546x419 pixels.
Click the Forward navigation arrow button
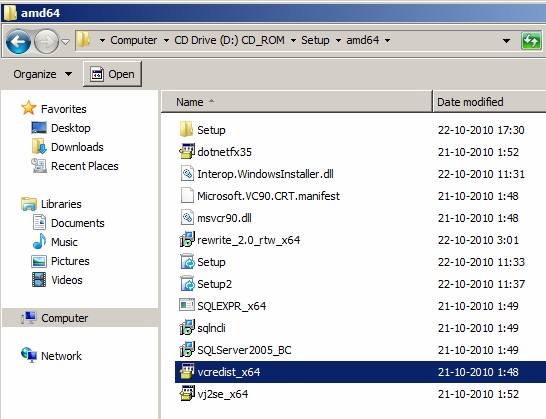click(x=46, y=41)
